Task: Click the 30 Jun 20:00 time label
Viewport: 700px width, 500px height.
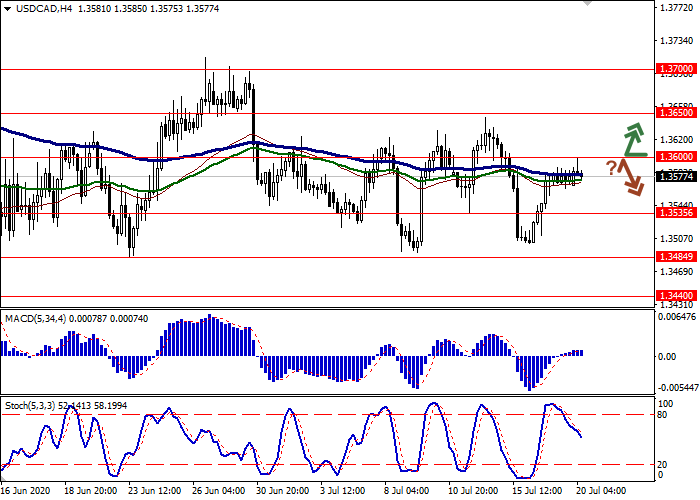Action: [x=282, y=491]
